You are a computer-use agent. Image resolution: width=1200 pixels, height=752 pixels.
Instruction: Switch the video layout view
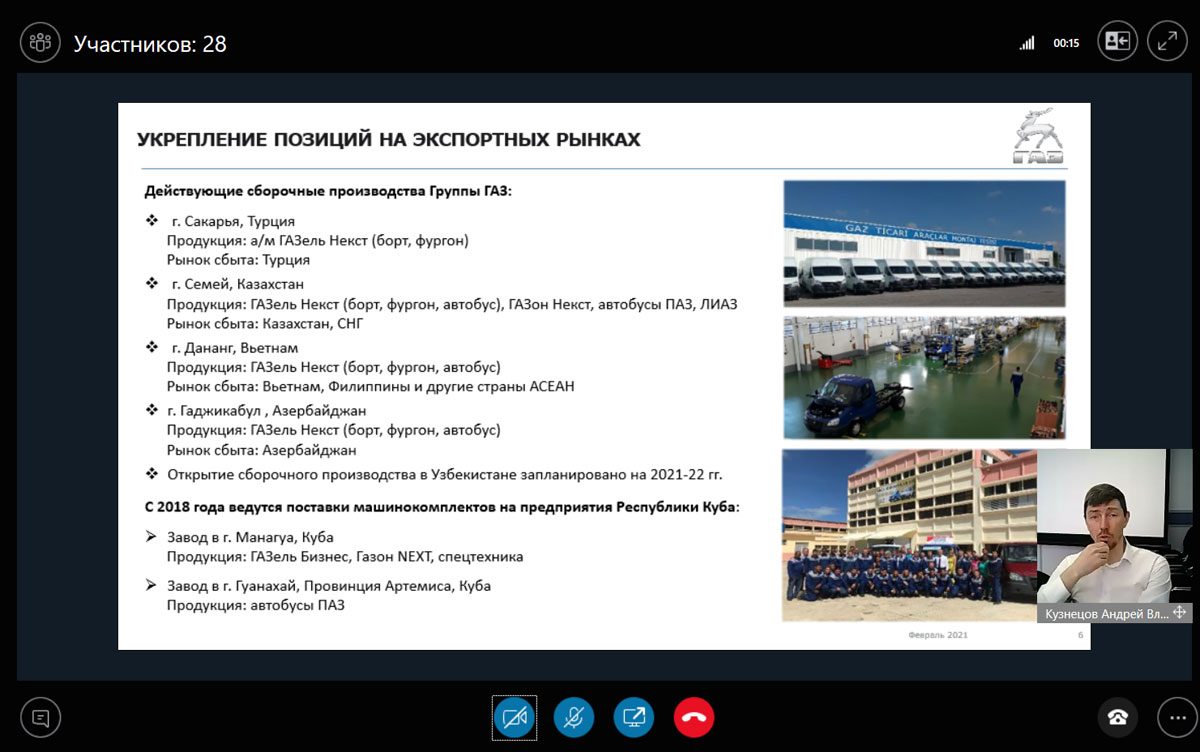[1117, 42]
